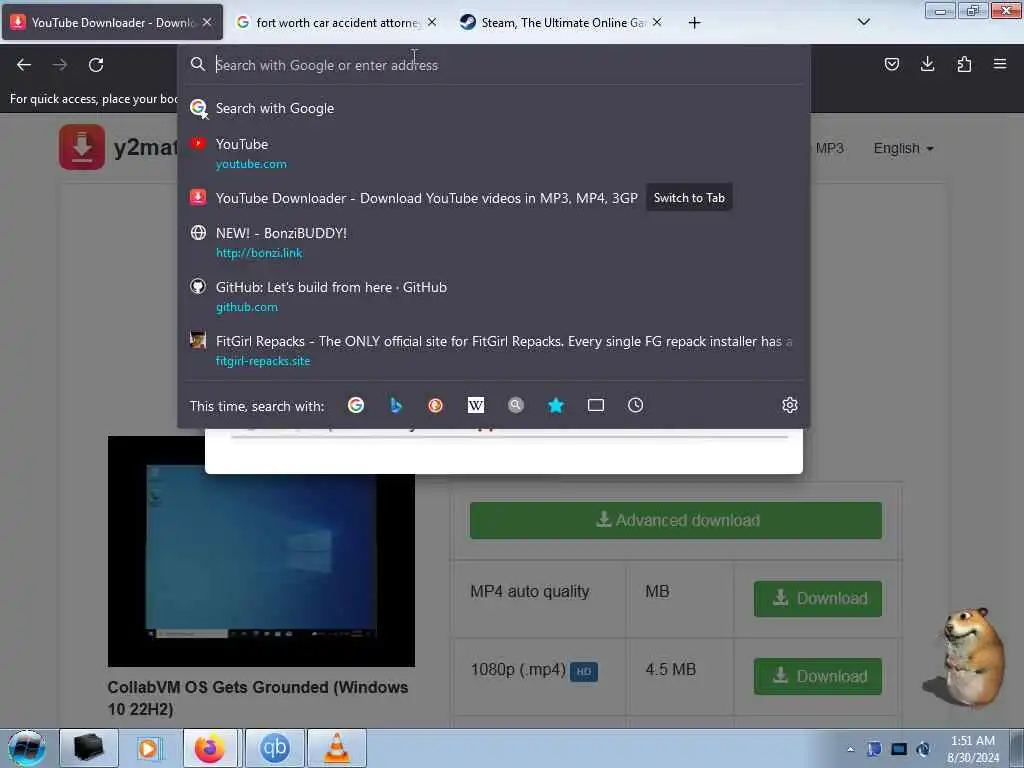
Task: Download the MP4 auto quality file
Action: coord(818,599)
